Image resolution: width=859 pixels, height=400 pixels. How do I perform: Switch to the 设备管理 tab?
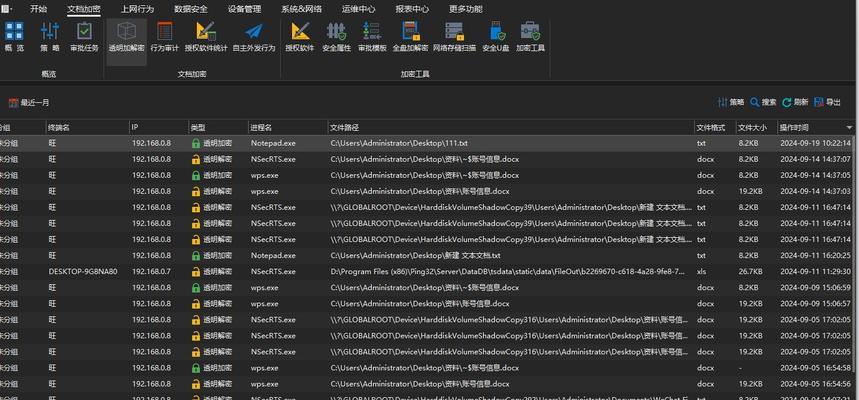244,9
